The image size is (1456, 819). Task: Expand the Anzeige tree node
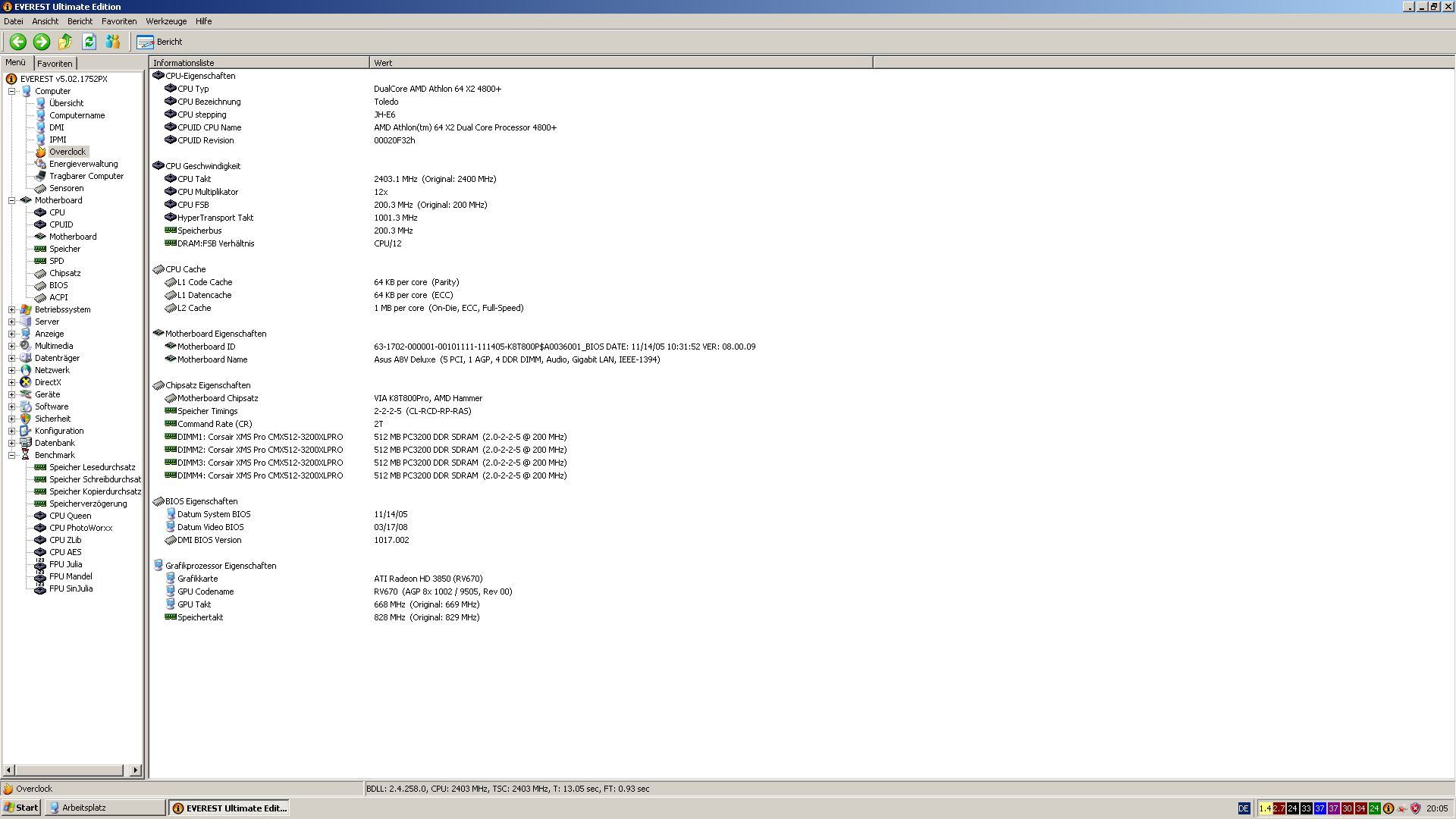[12, 334]
